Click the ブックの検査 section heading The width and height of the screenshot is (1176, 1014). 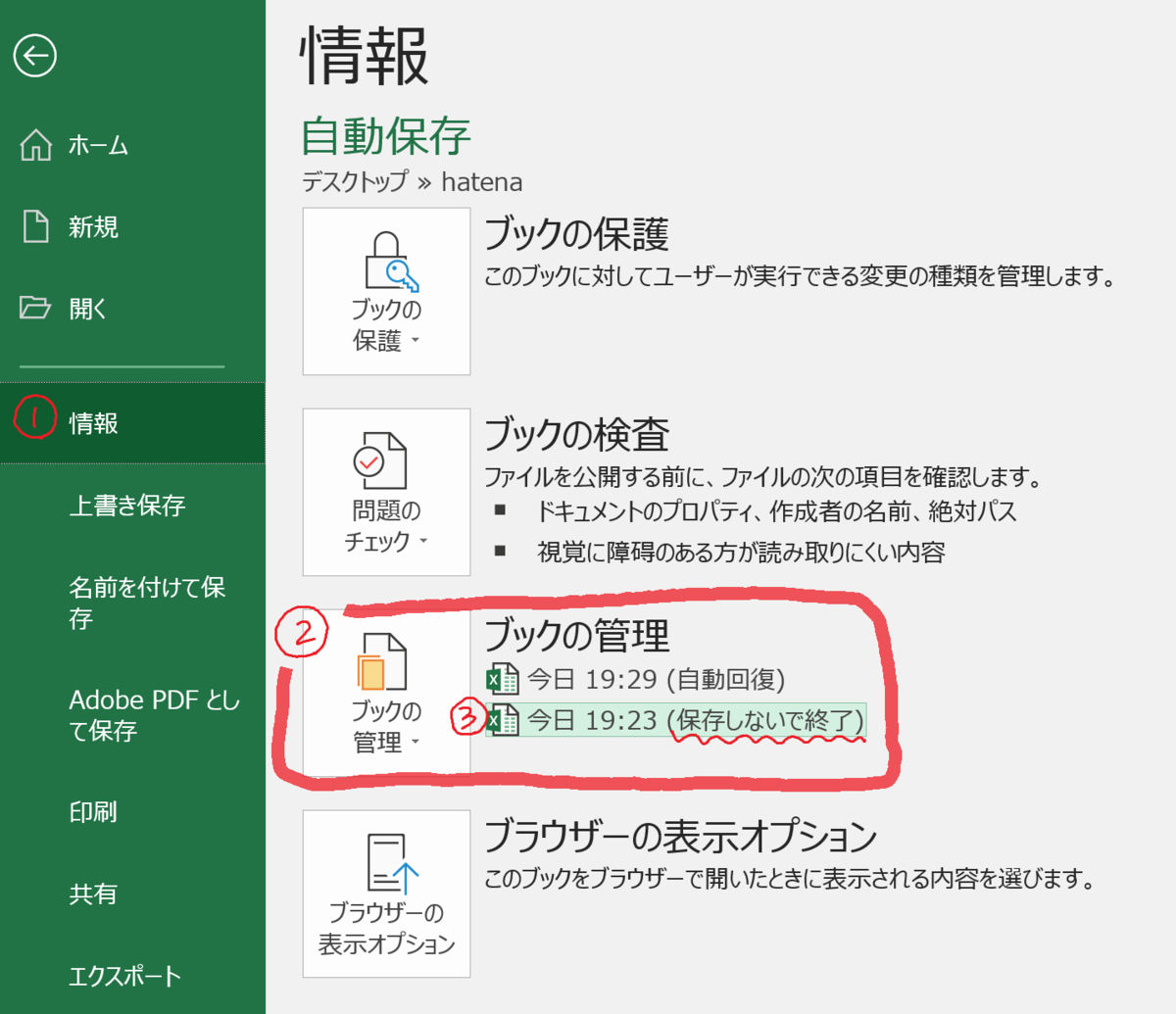[576, 434]
